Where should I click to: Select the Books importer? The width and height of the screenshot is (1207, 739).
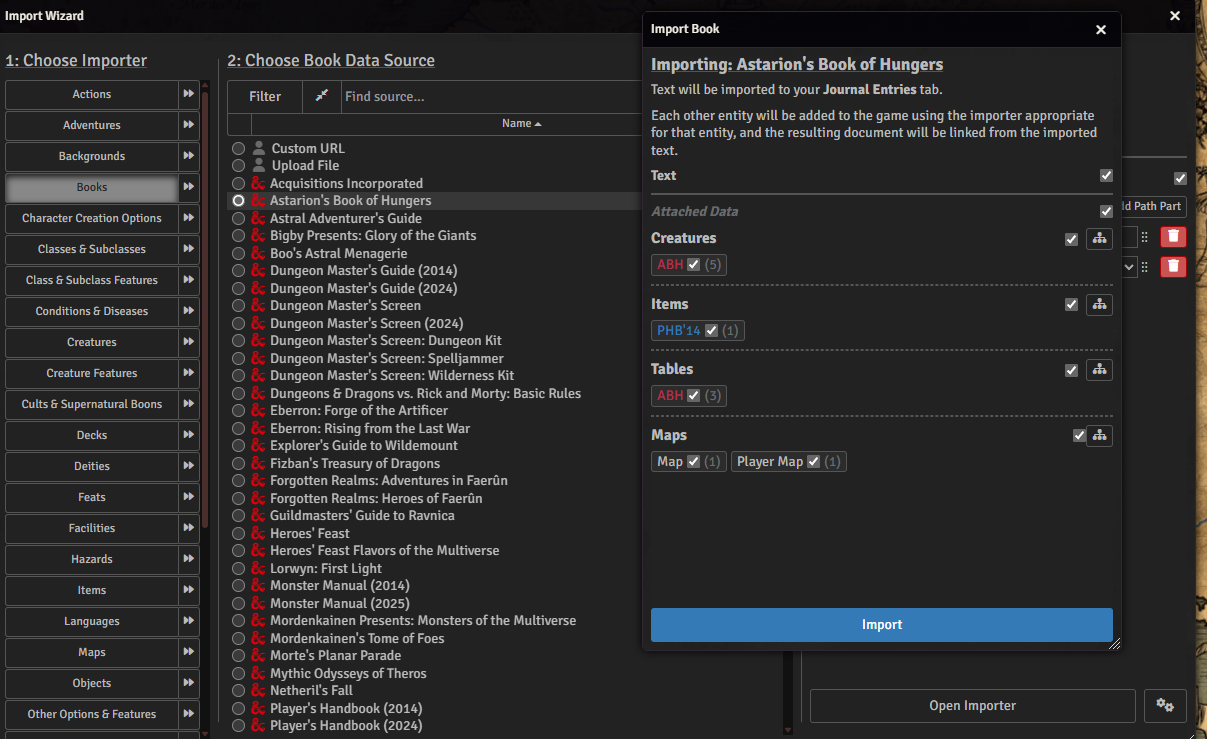click(x=92, y=187)
